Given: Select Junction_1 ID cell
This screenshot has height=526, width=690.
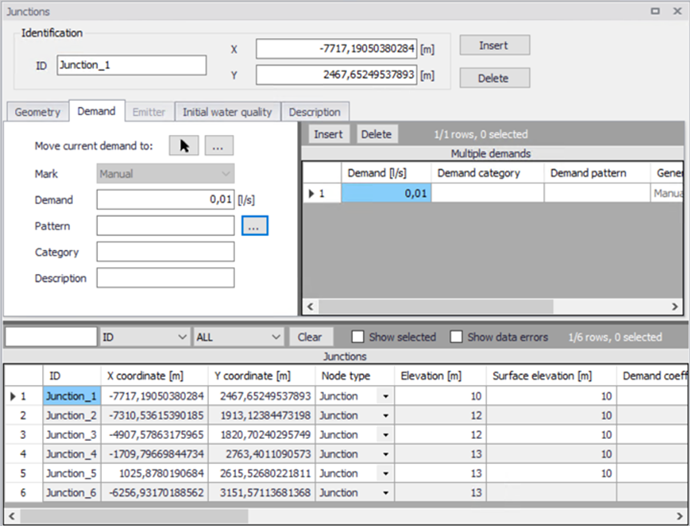Looking at the screenshot, I should coord(72,396).
